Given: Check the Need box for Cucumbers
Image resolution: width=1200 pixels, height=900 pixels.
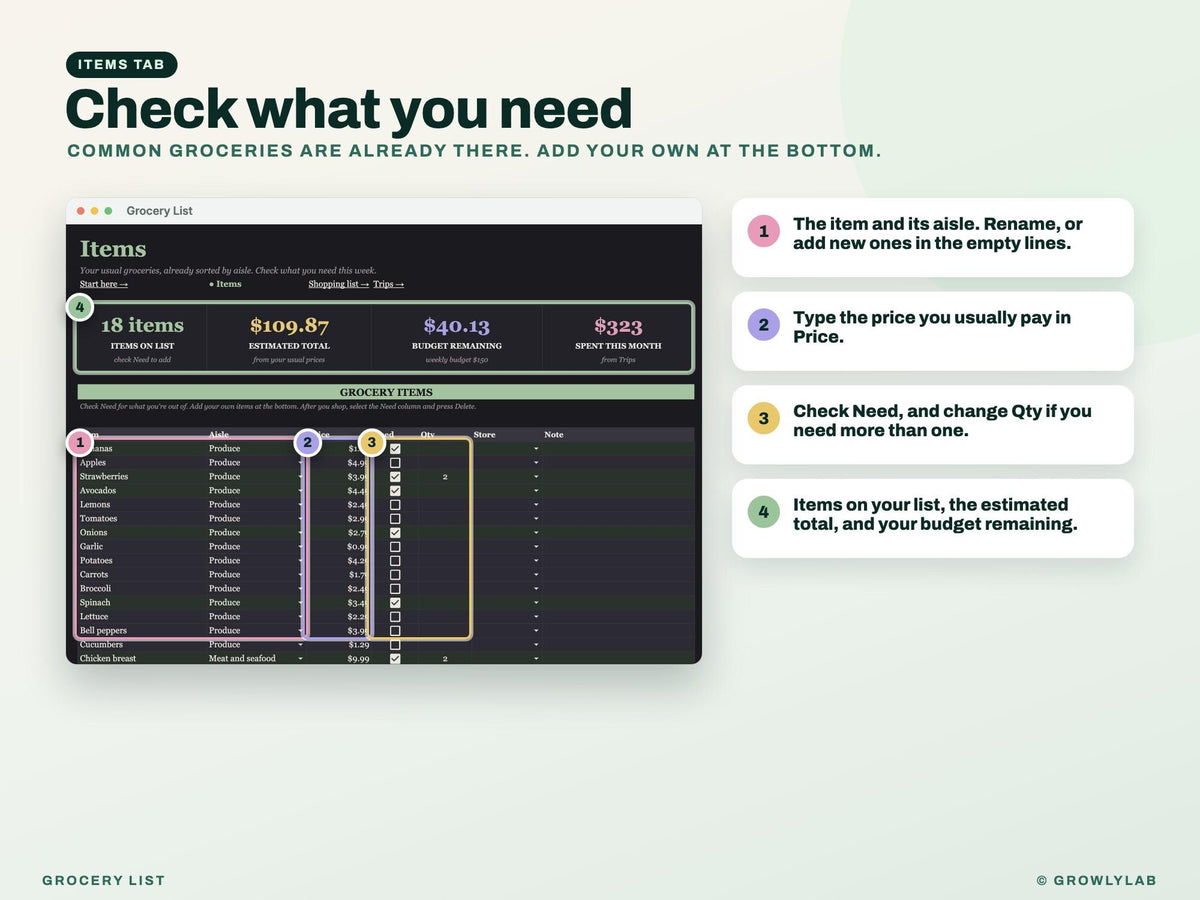Looking at the screenshot, I should 395,645.
